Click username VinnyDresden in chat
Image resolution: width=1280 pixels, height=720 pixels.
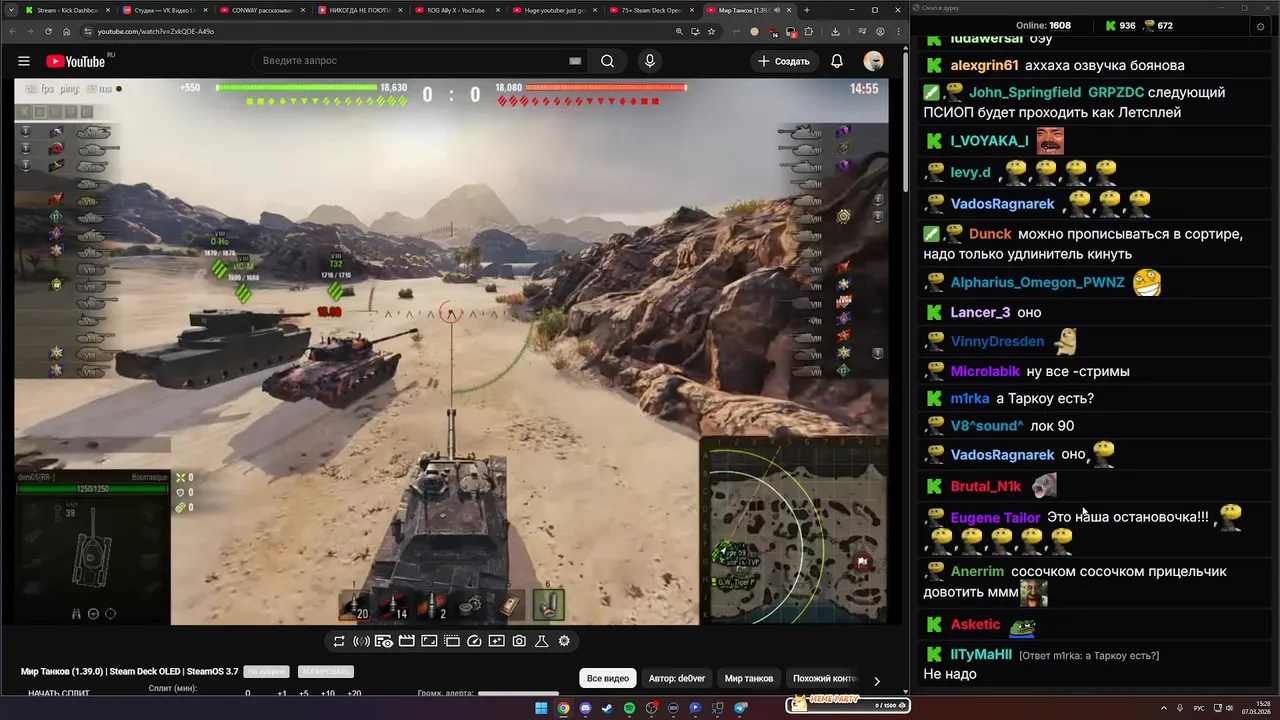click(x=997, y=341)
